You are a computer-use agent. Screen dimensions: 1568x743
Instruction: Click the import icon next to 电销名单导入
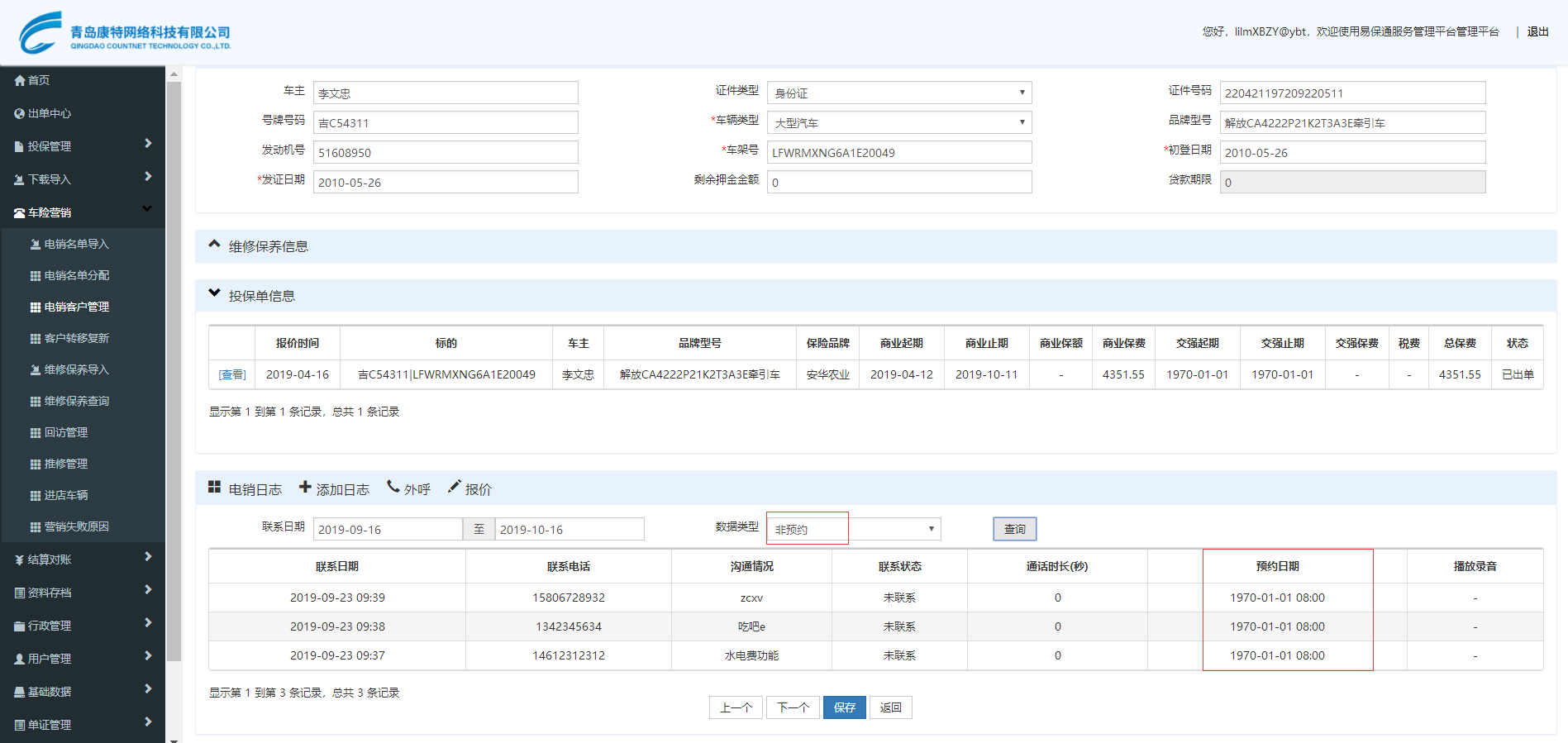35,244
